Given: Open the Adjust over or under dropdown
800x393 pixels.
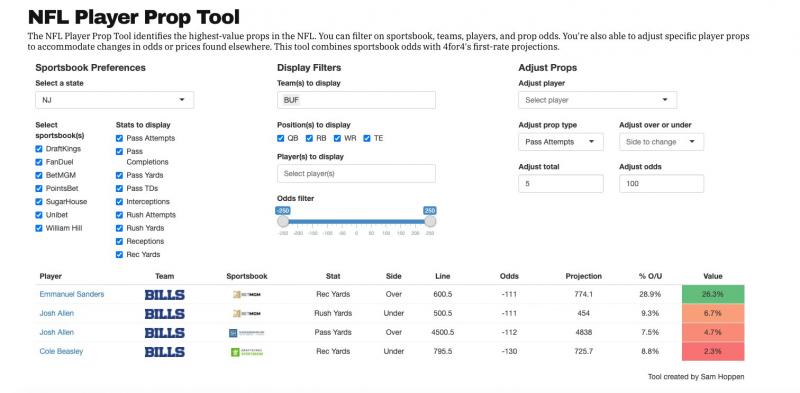Looking at the screenshot, I should tap(661, 142).
